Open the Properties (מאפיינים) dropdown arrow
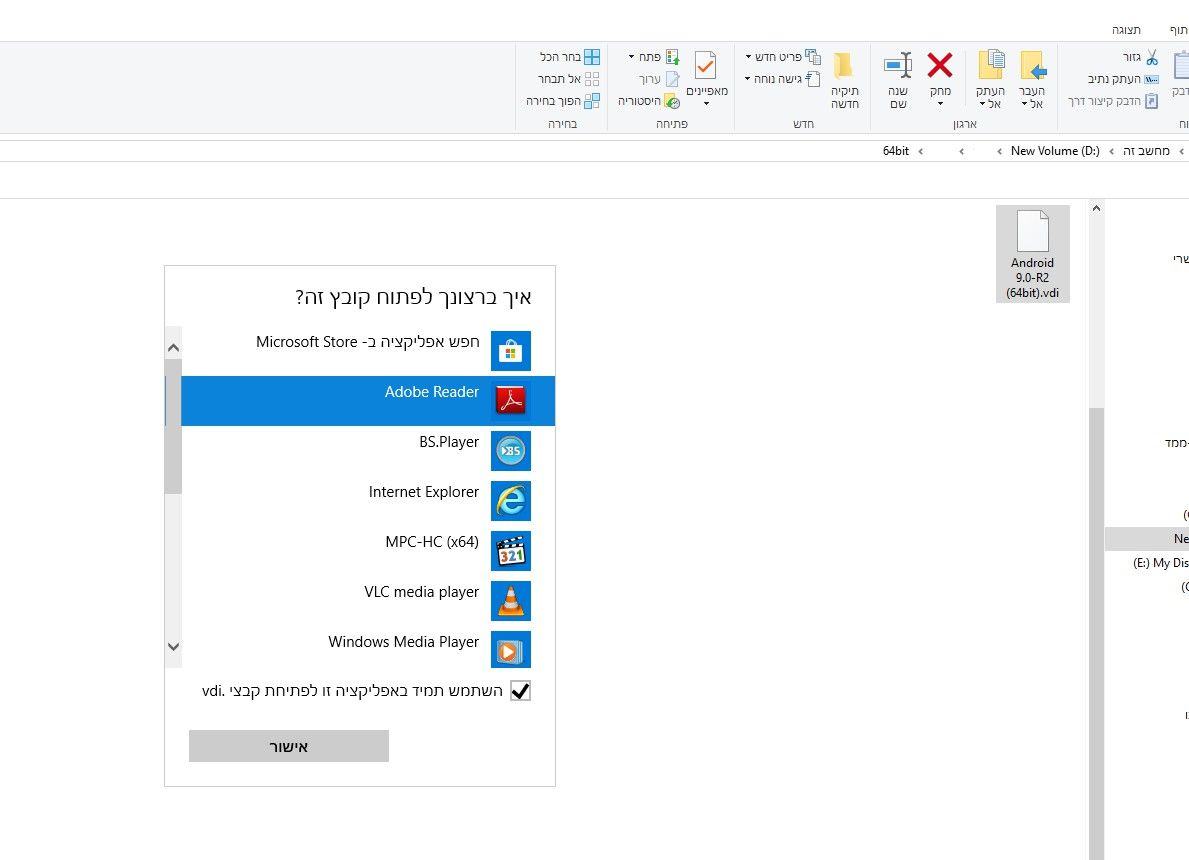The width and height of the screenshot is (1189, 860). (x=706, y=104)
